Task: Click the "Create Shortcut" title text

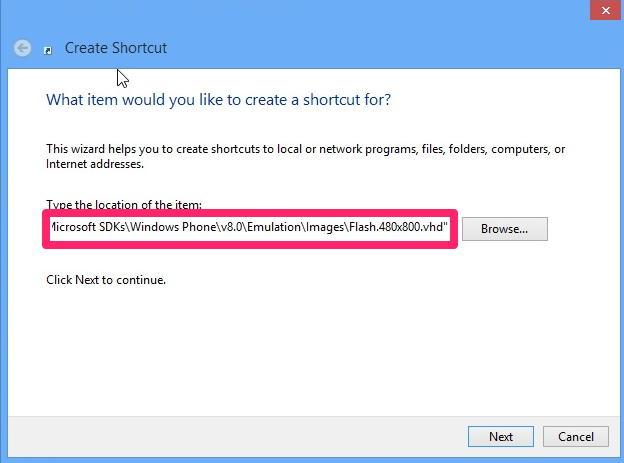Action: pyautogui.click(x=116, y=48)
